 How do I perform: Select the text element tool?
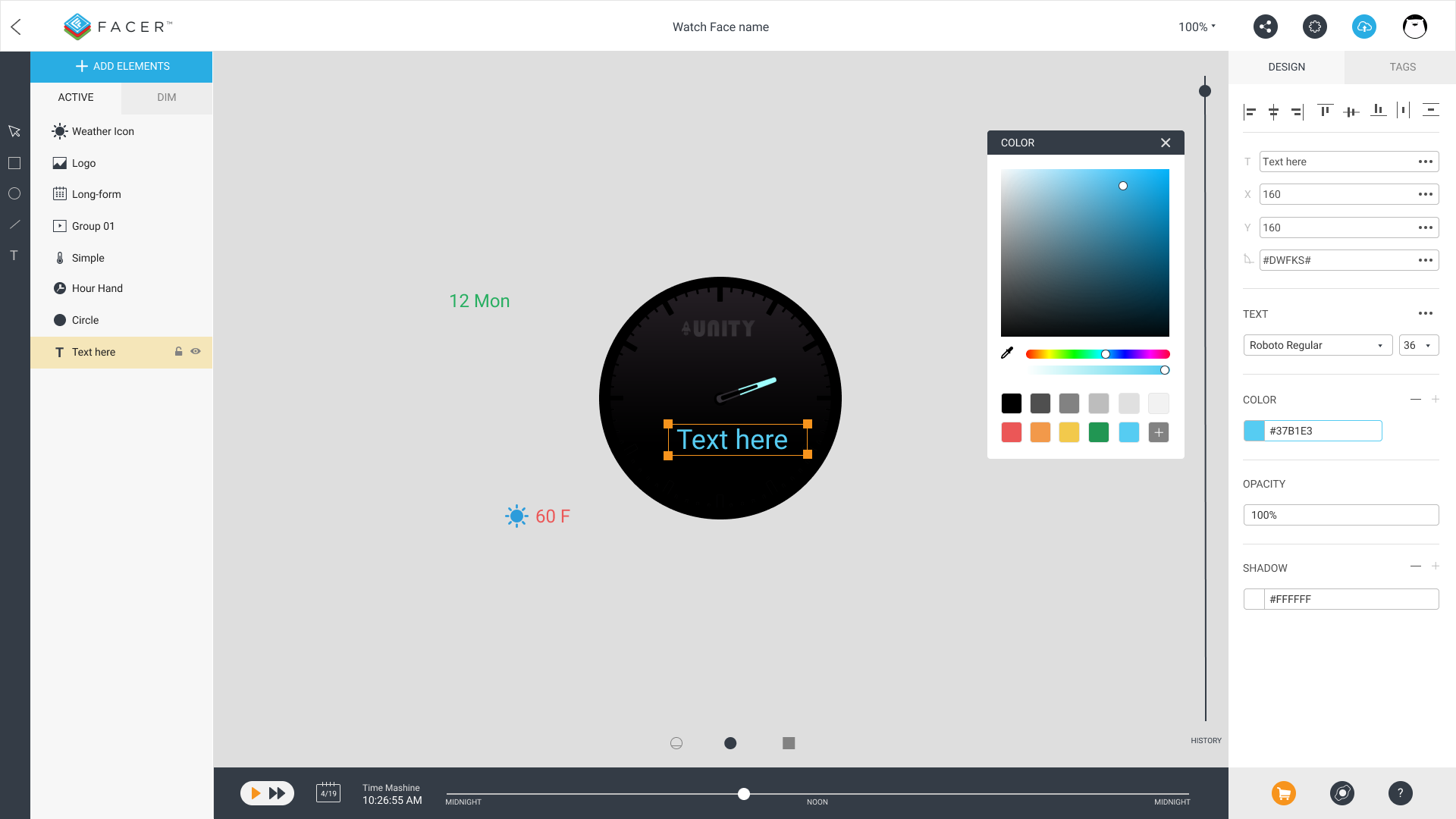click(x=15, y=255)
